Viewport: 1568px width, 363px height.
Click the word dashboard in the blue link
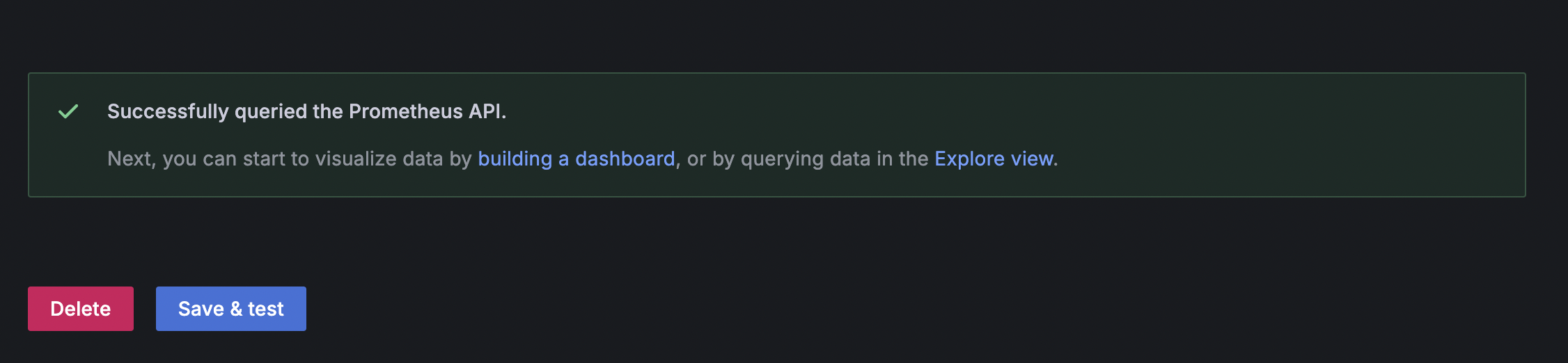click(625, 159)
